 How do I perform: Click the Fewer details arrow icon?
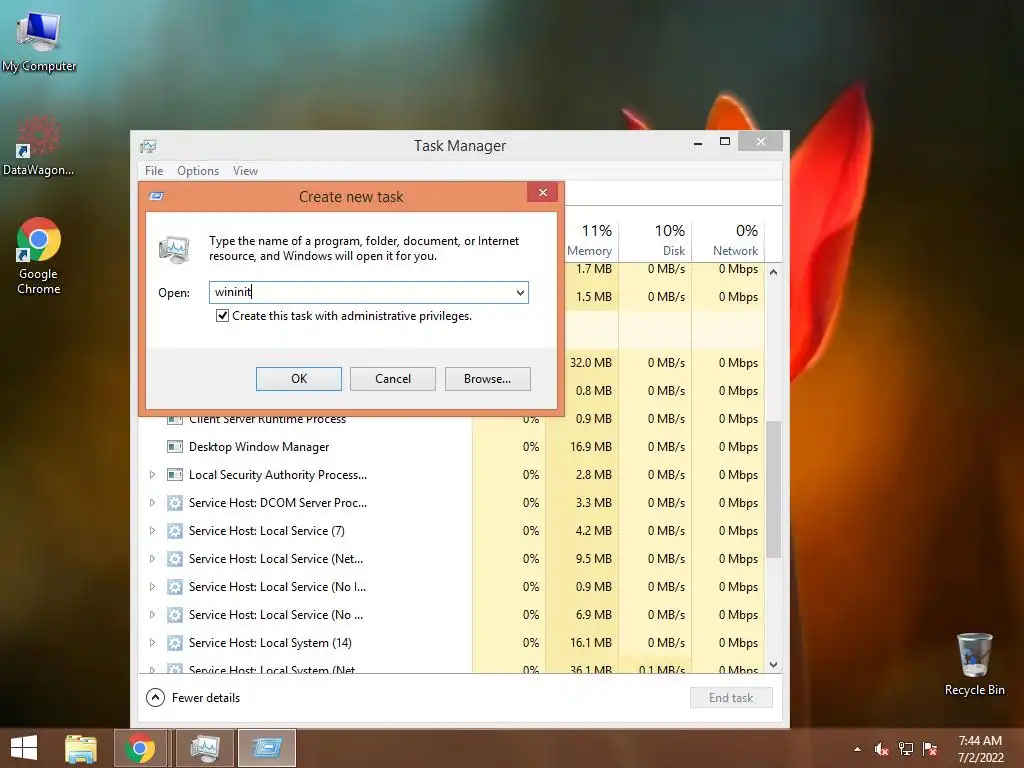click(x=155, y=697)
